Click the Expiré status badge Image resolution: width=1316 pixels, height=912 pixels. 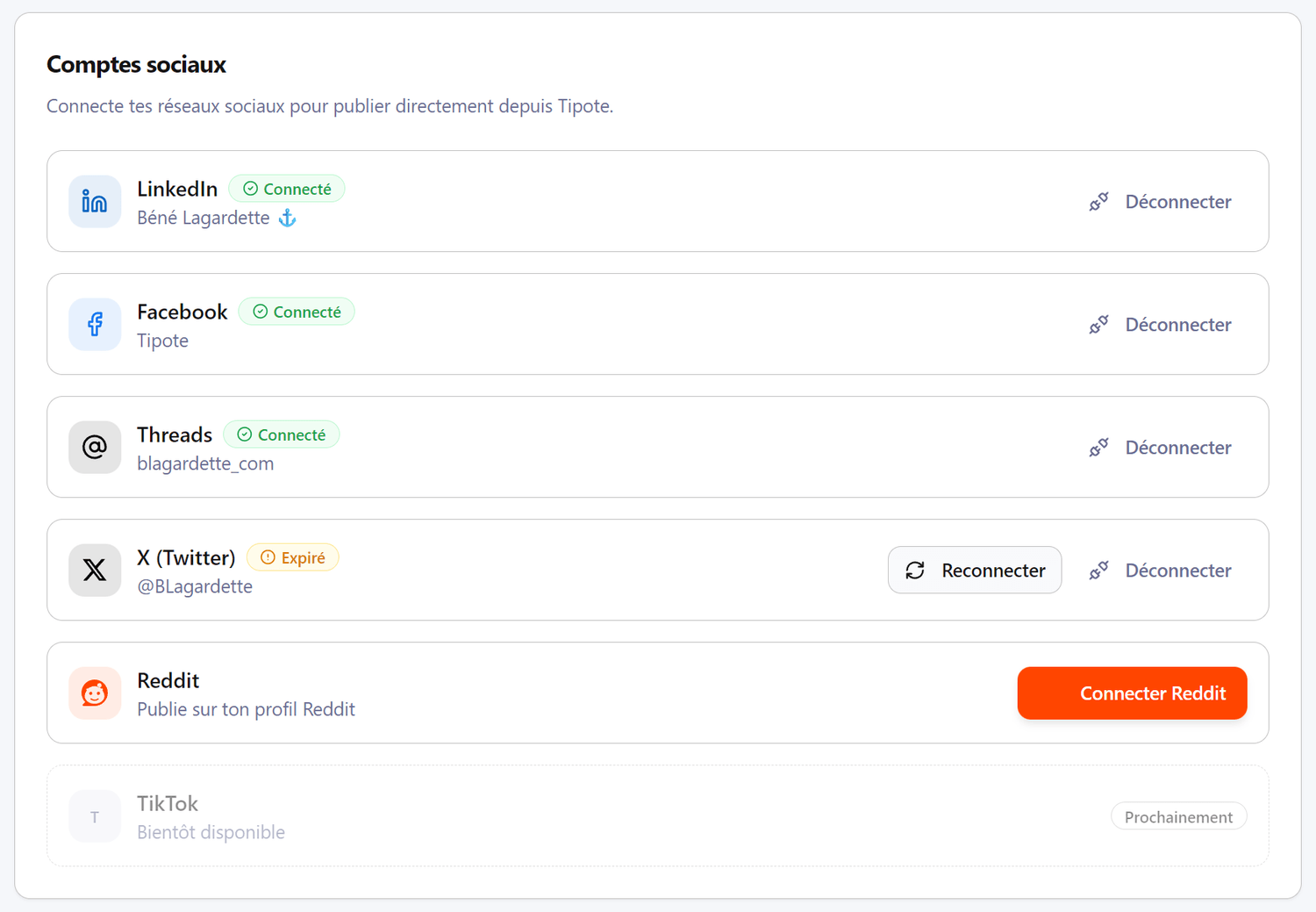(293, 557)
